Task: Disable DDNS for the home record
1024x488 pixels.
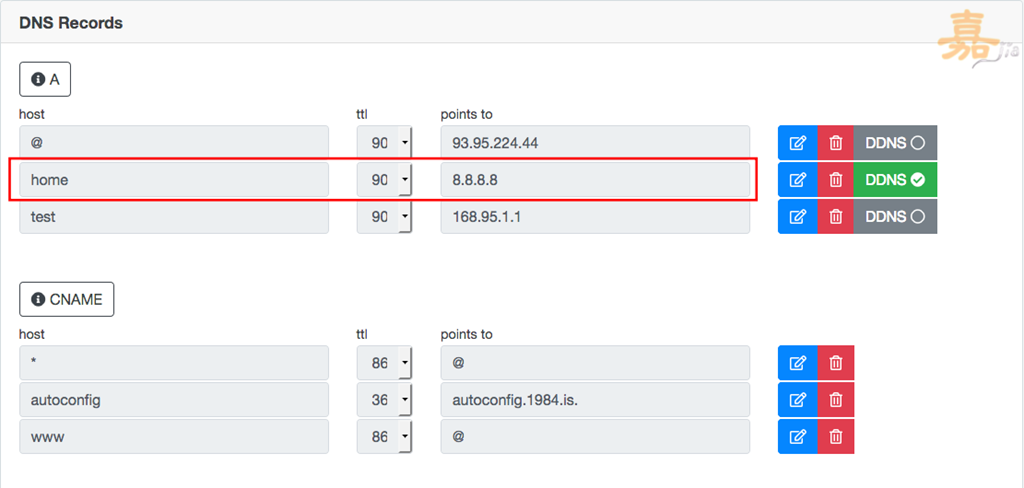Action: [x=895, y=180]
